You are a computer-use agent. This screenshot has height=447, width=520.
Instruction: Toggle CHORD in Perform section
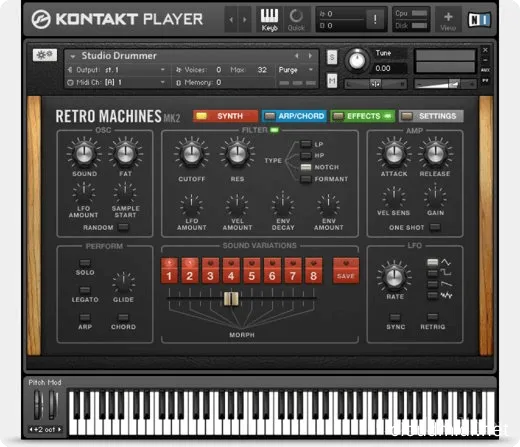point(123,317)
